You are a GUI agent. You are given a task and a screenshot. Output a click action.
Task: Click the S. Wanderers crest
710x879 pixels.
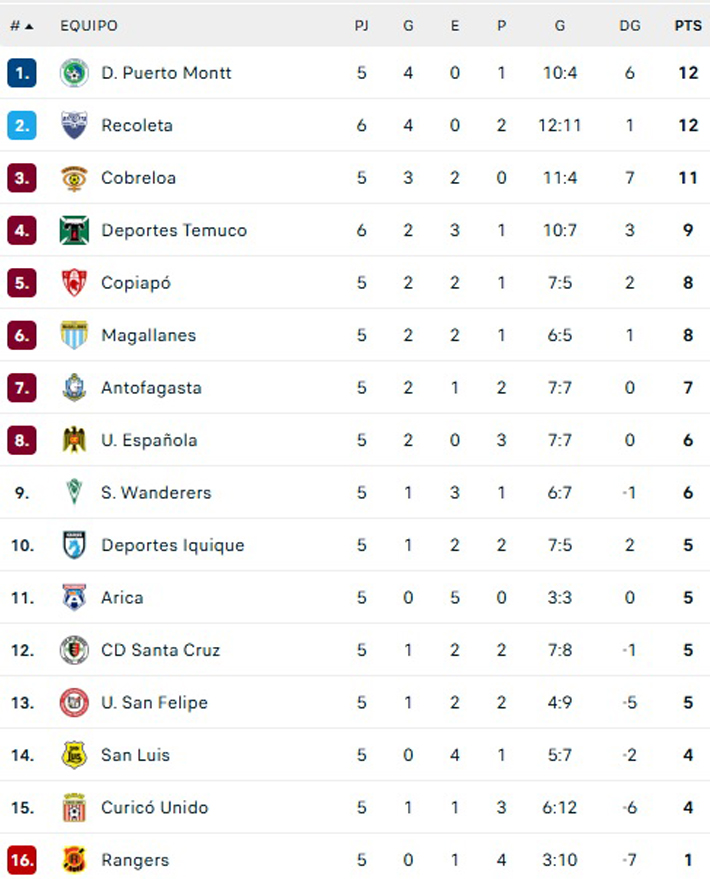(x=74, y=492)
